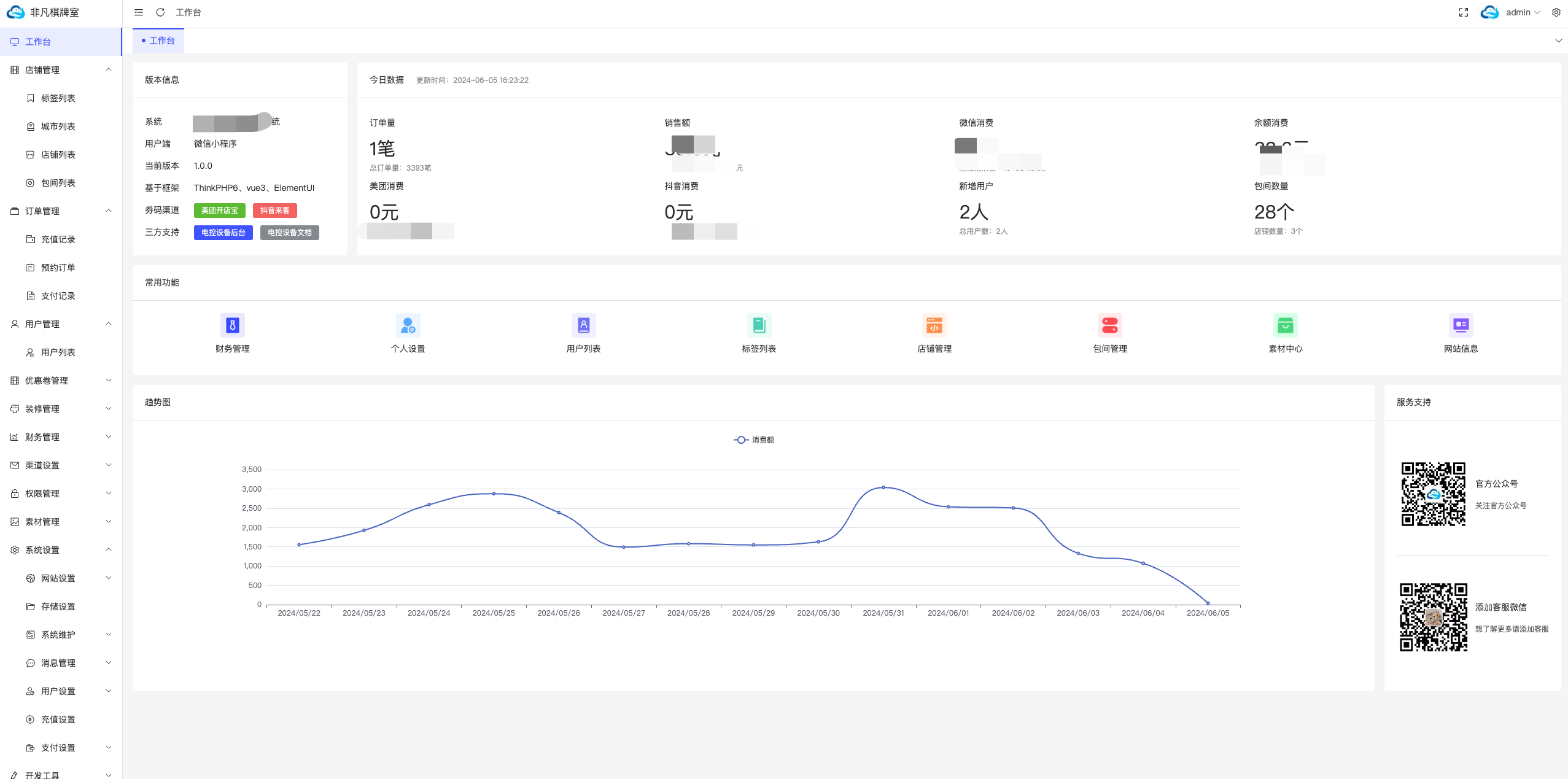The width and height of the screenshot is (1568, 779).
Task: Click the 美团开店宝 green button
Action: click(x=219, y=211)
